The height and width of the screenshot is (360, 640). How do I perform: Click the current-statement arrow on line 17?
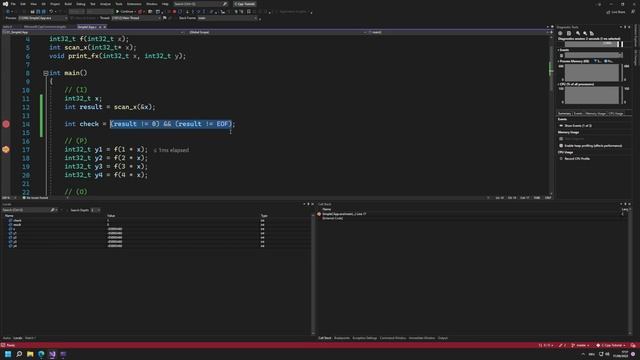(x=6, y=150)
